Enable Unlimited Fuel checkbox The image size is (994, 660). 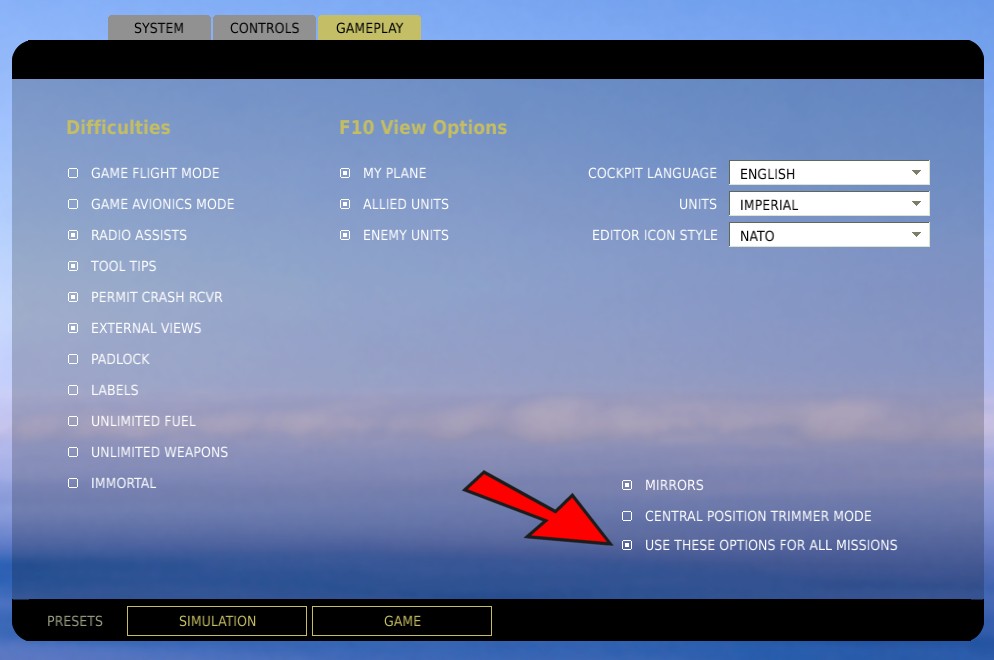pyautogui.click(x=74, y=422)
